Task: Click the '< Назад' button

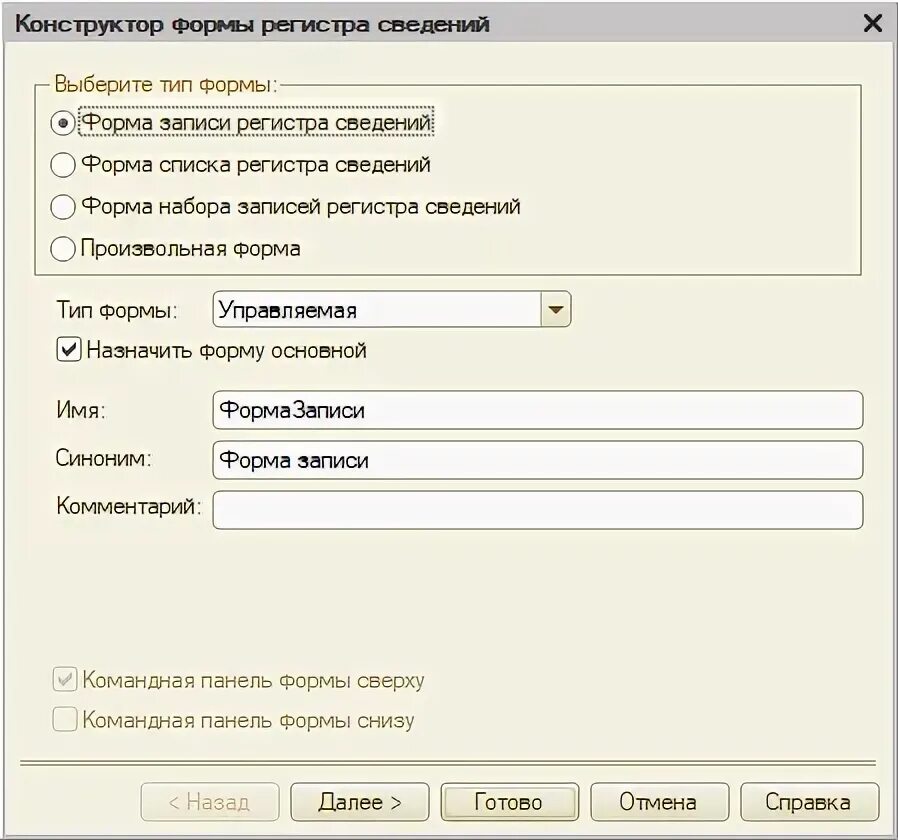Action: (x=210, y=802)
